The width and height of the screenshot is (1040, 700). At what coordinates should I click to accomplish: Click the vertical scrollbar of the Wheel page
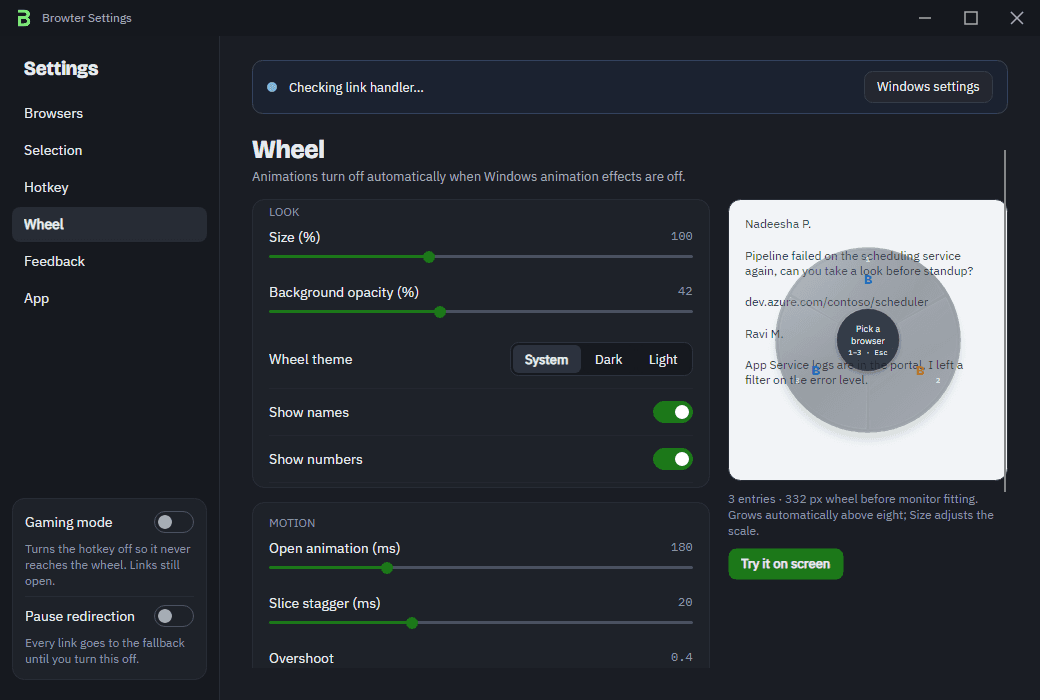(x=1005, y=320)
